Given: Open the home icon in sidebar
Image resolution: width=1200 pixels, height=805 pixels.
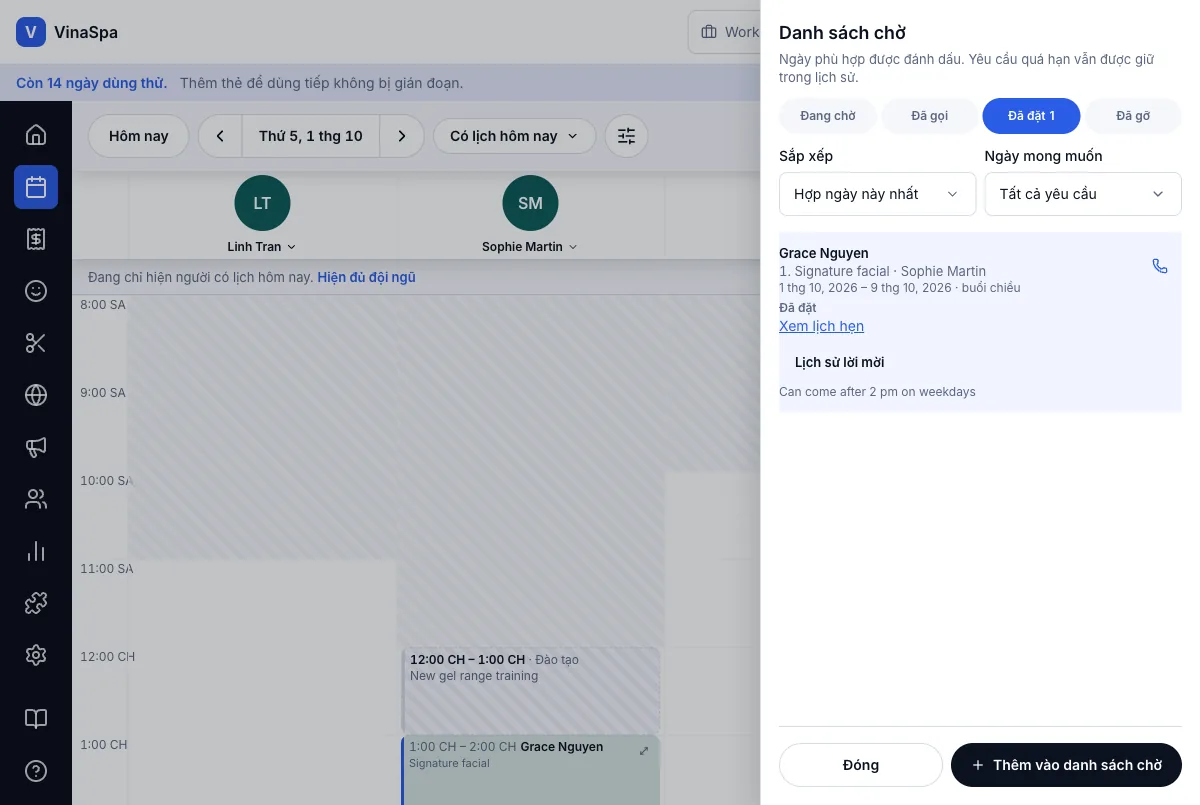Looking at the screenshot, I should point(36,135).
